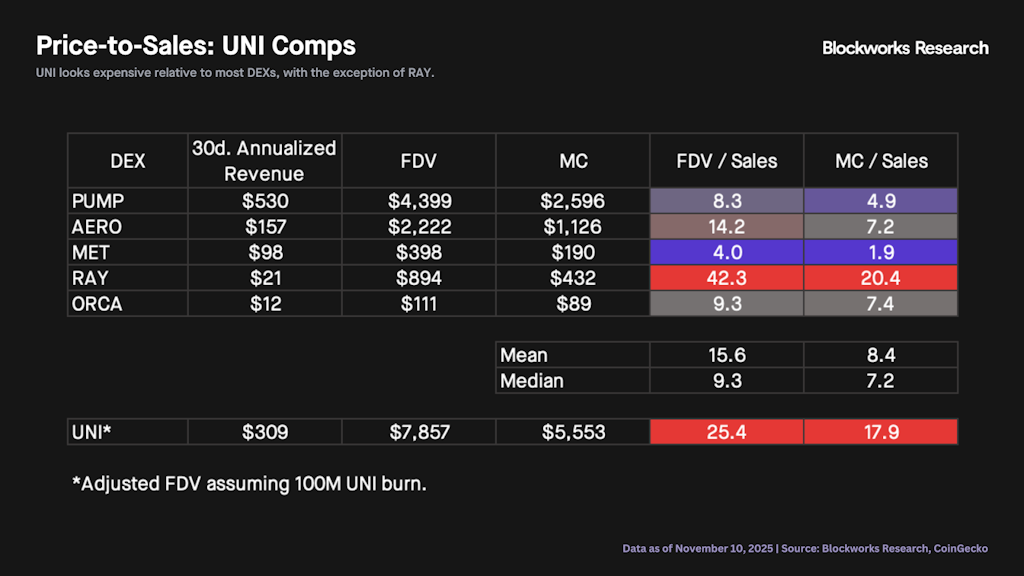Select the red 42.3 cell for RAY
This screenshot has width=1024, height=576.
(726, 278)
